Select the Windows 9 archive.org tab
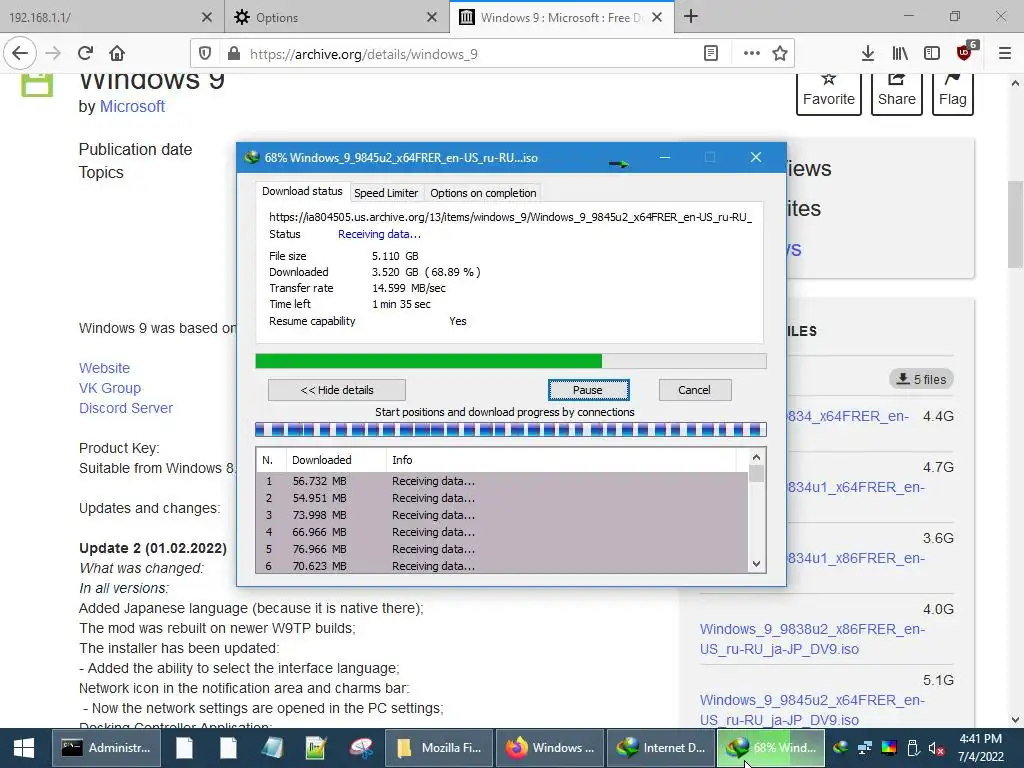The height and width of the screenshot is (768, 1024). tap(562, 18)
